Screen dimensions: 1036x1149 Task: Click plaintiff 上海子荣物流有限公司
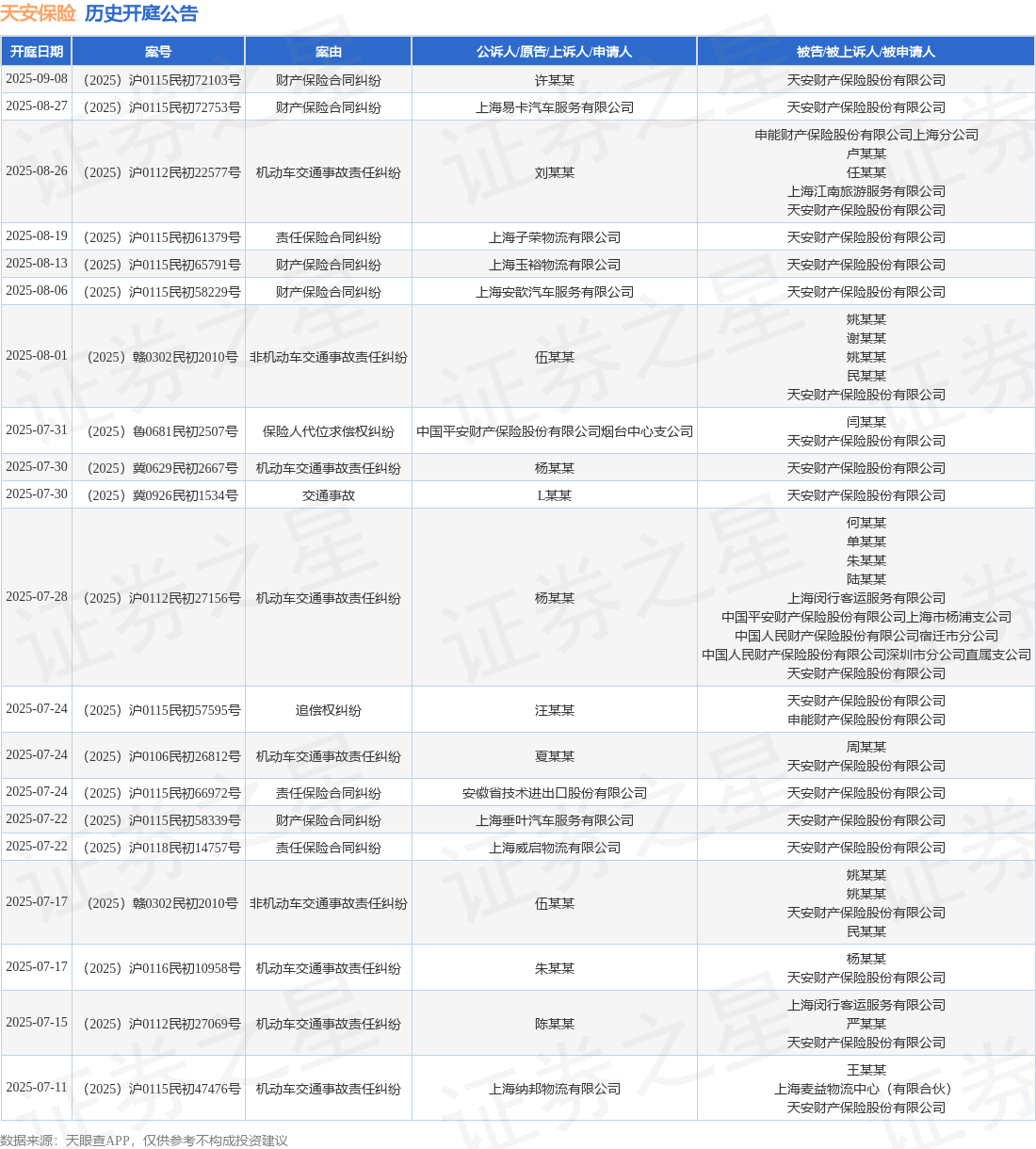(x=555, y=237)
